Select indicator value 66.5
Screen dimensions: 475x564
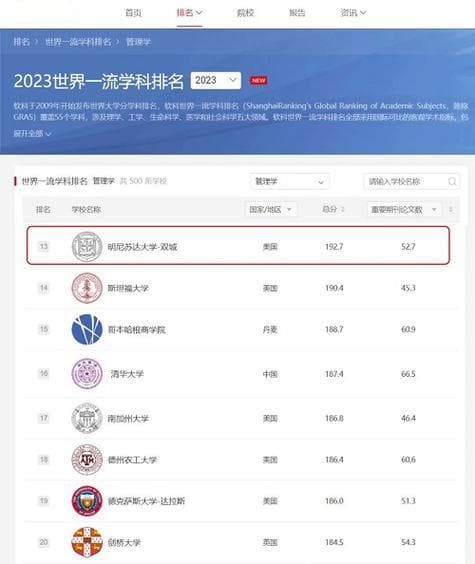click(408, 374)
